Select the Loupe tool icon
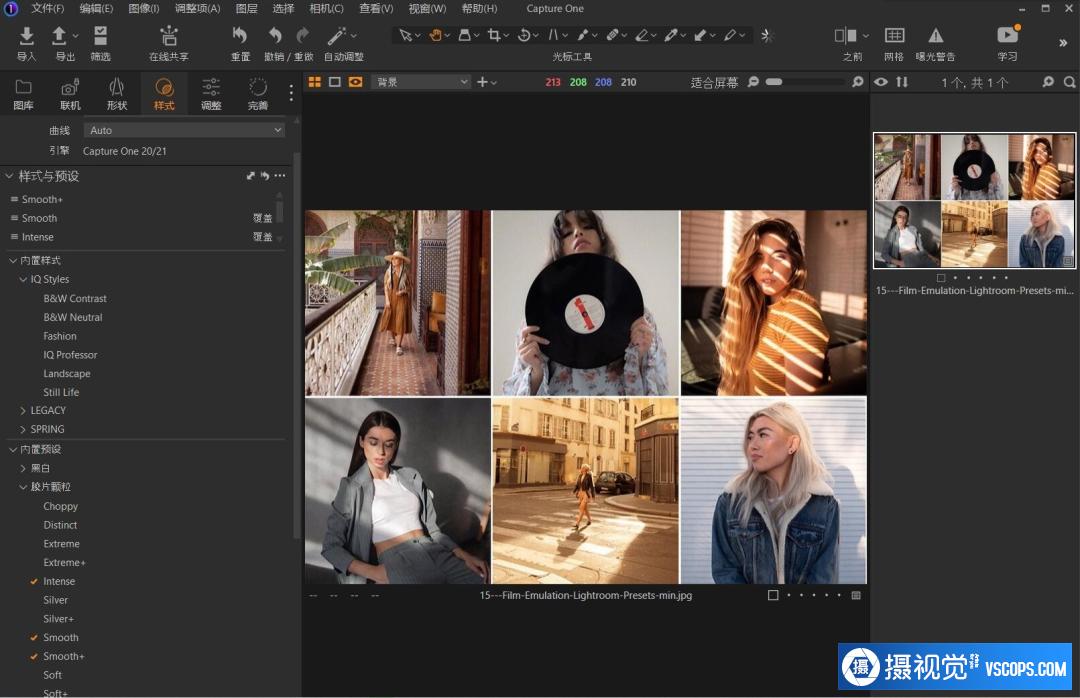The width and height of the screenshot is (1080, 698). 465,35
